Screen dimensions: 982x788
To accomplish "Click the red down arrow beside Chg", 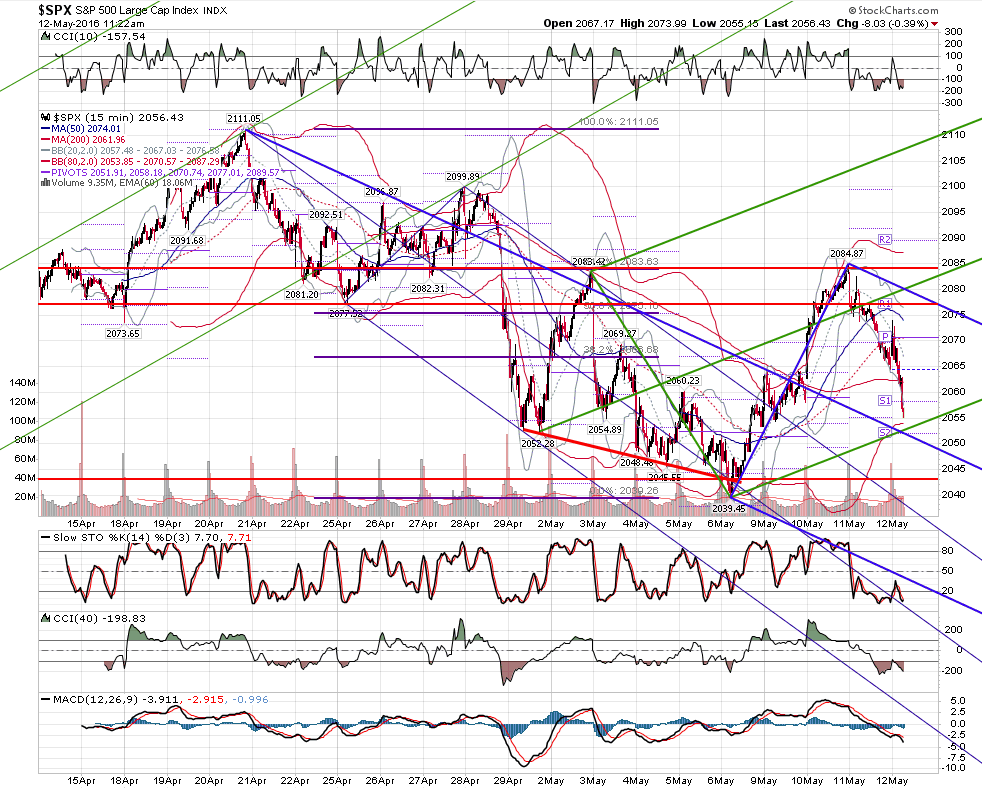I will [935, 24].
